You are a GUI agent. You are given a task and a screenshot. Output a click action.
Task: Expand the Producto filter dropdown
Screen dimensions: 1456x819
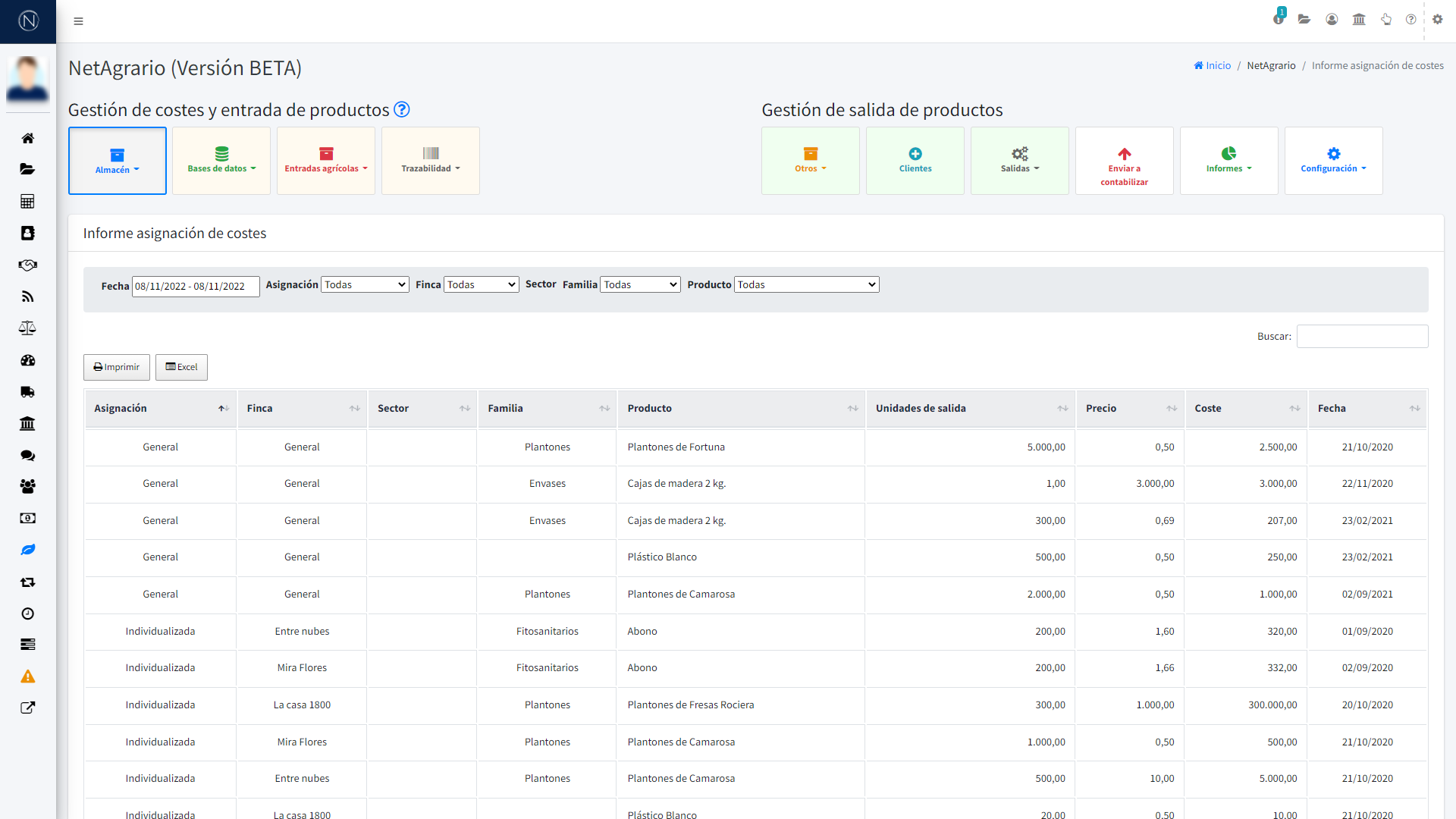click(806, 284)
